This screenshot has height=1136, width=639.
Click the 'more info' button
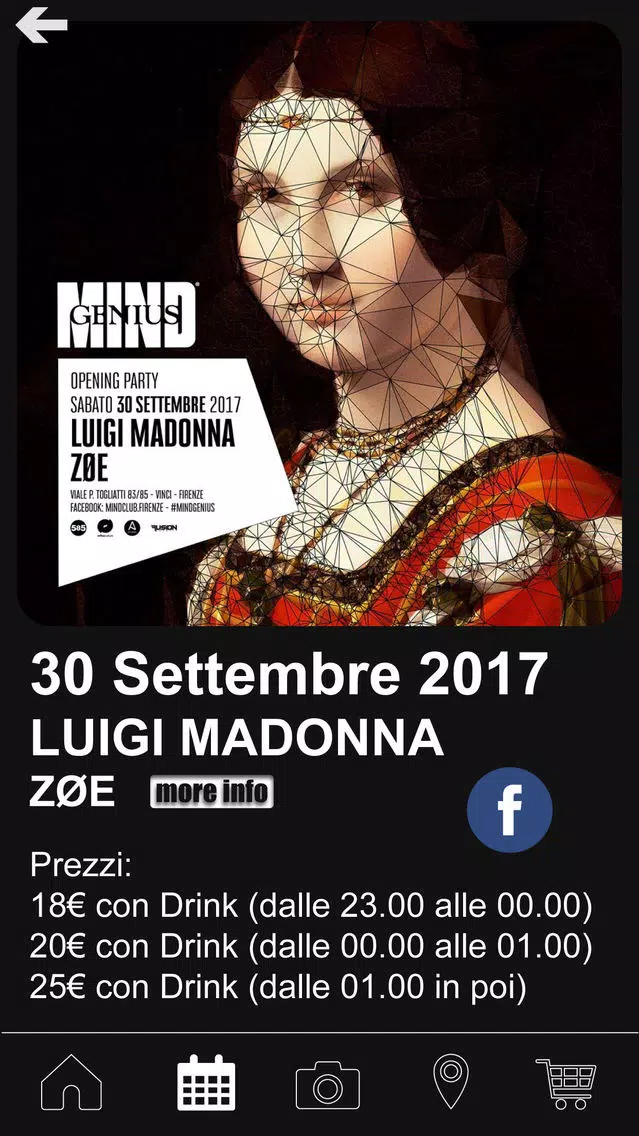[212, 791]
